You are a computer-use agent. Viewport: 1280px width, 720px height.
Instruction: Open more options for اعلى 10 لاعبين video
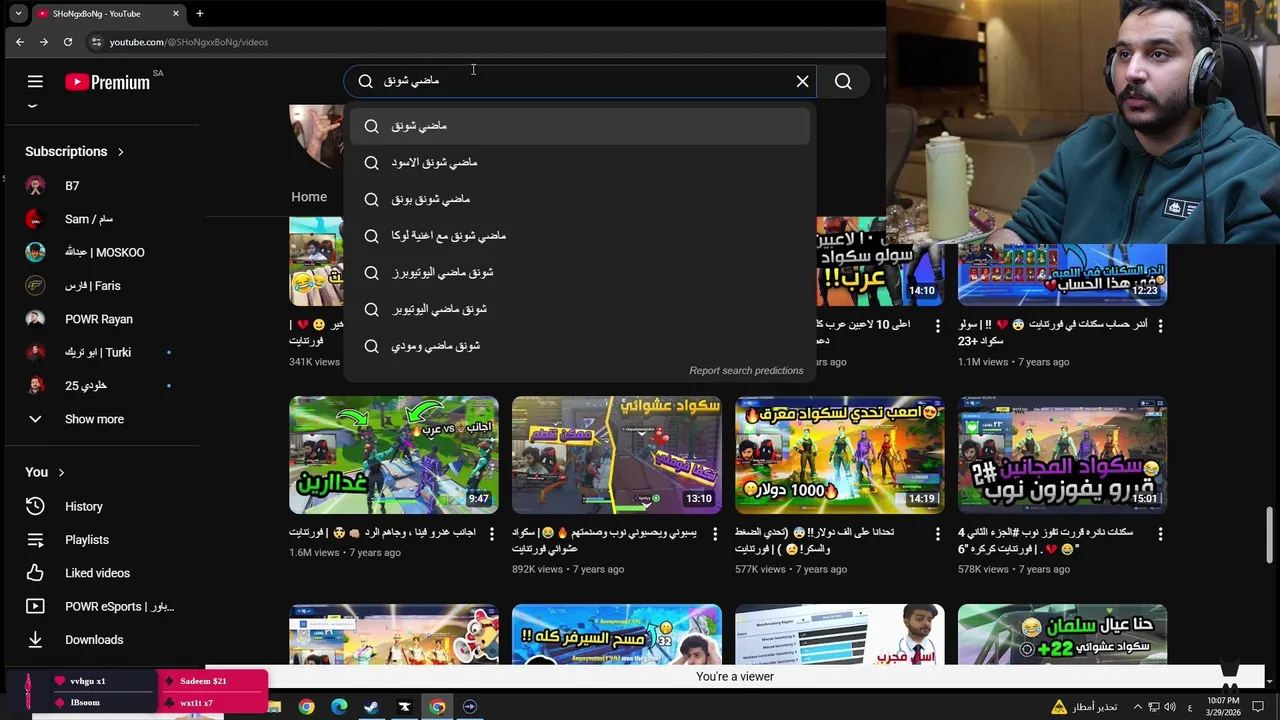click(x=937, y=326)
